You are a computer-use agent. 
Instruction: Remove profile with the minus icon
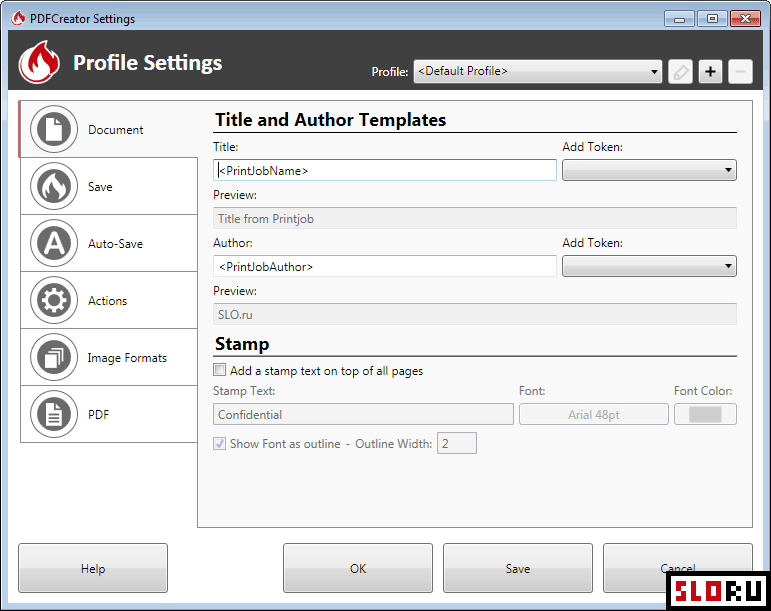pos(740,72)
